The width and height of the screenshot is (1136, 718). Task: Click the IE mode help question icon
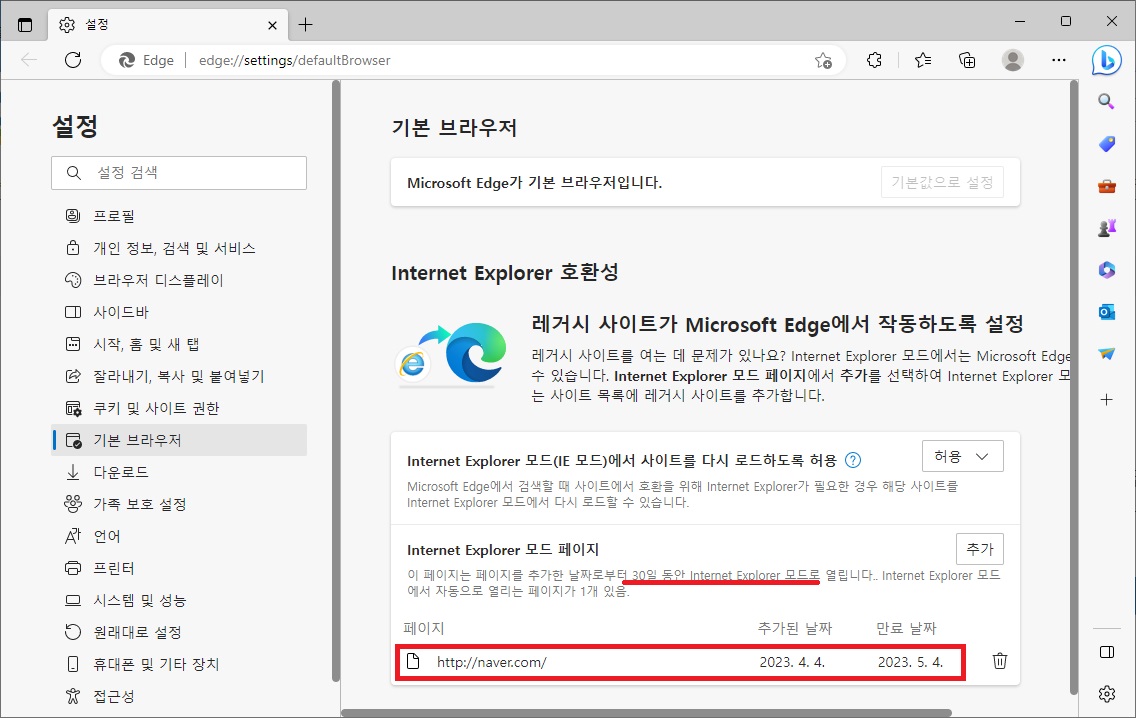[x=853, y=460]
